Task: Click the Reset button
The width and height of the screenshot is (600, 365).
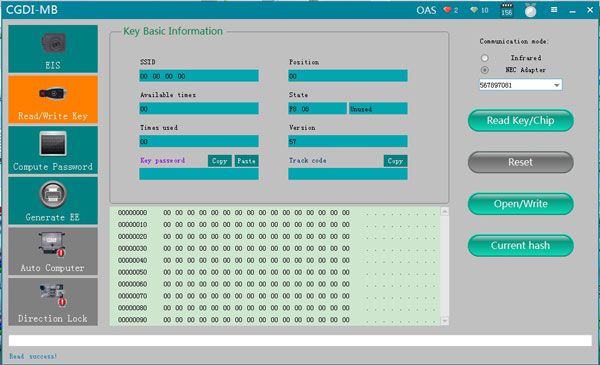Action: tap(520, 162)
